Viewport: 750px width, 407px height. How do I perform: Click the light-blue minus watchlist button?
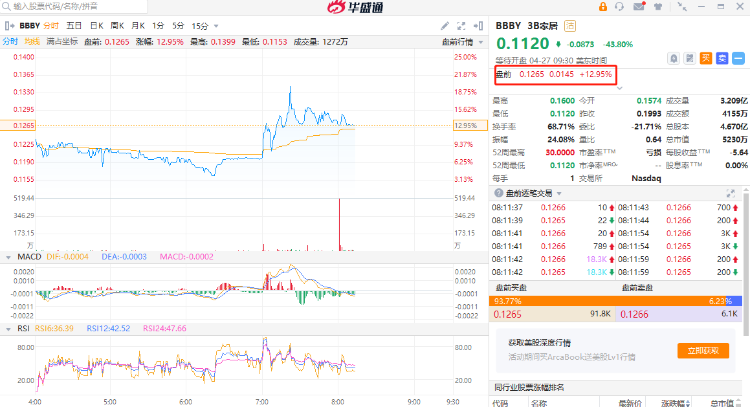tap(738, 58)
